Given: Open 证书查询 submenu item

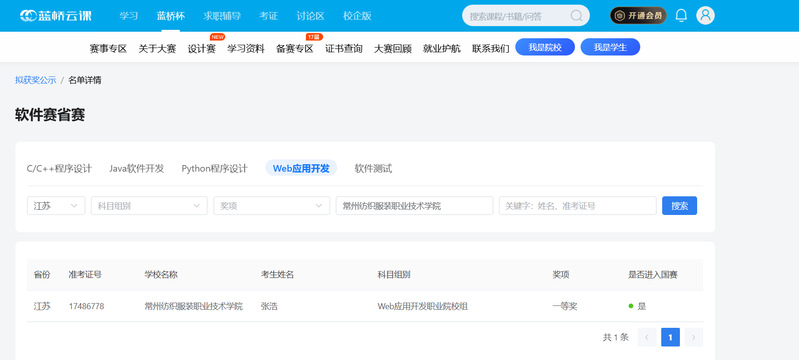Looking at the screenshot, I should [343, 48].
